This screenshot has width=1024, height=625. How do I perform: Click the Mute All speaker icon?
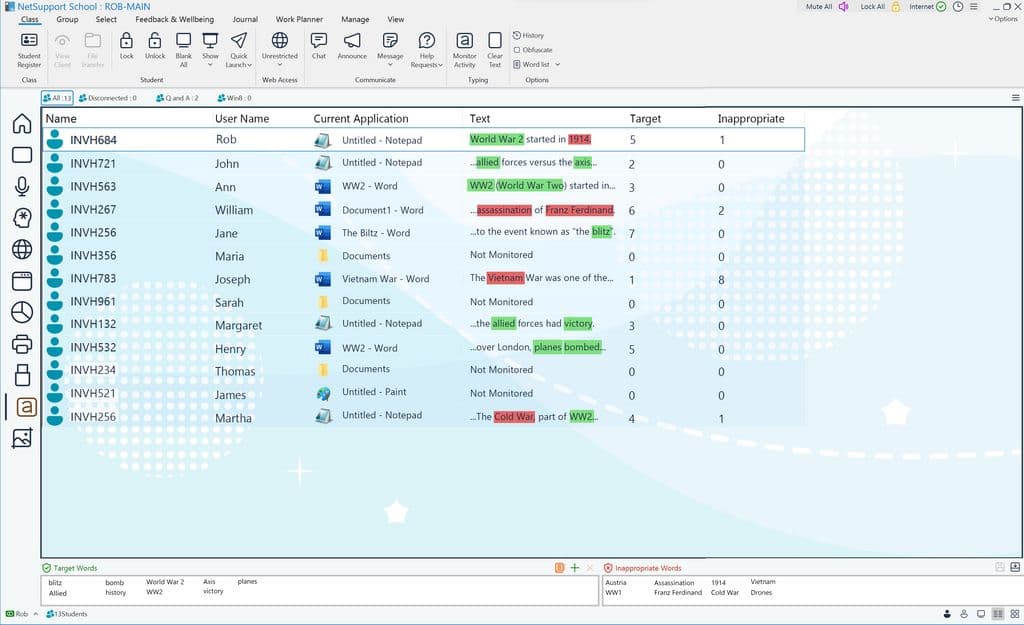tap(843, 7)
